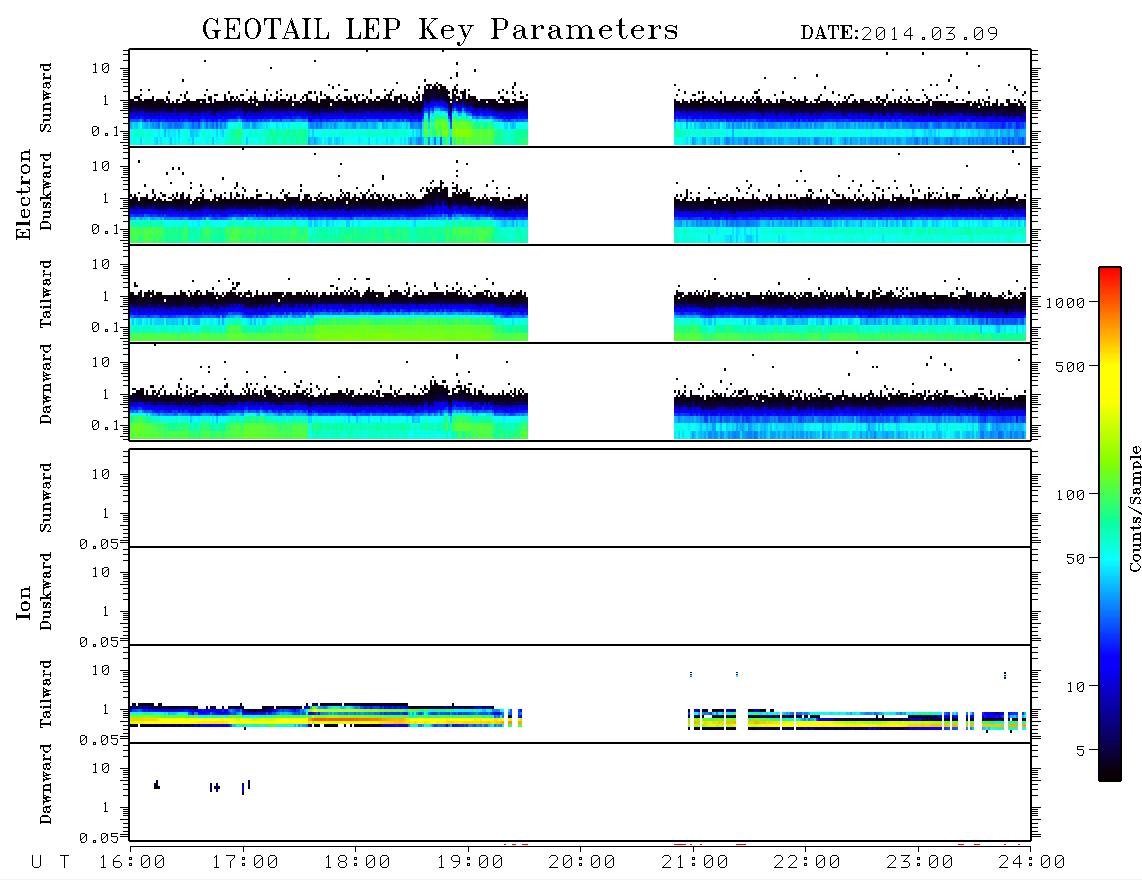Click the "17:00" time axis tick label
Screen dimensions: 1142x880
point(245,863)
